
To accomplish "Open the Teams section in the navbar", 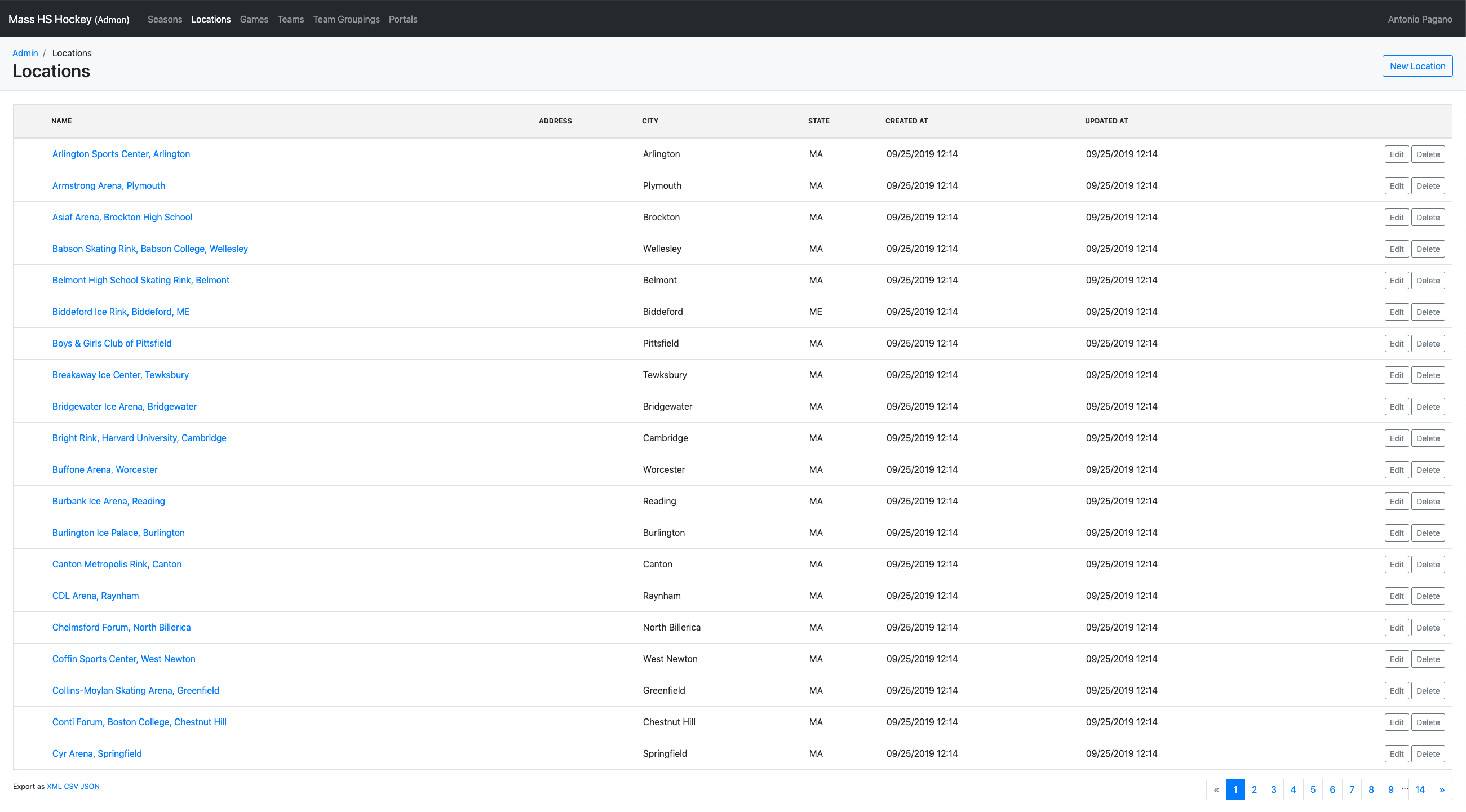I will point(290,19).
